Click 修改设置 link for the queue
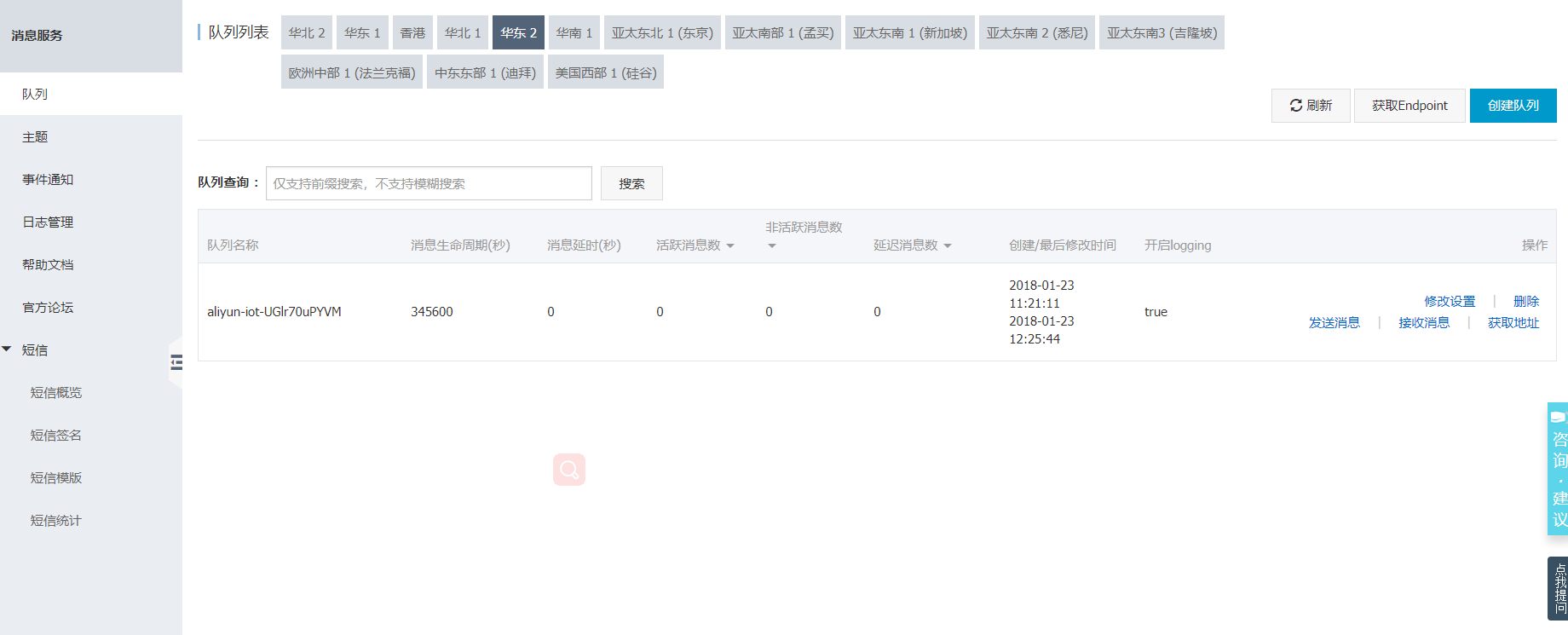This screenshot has width=1568, height=635. (x=1450, y=302)
